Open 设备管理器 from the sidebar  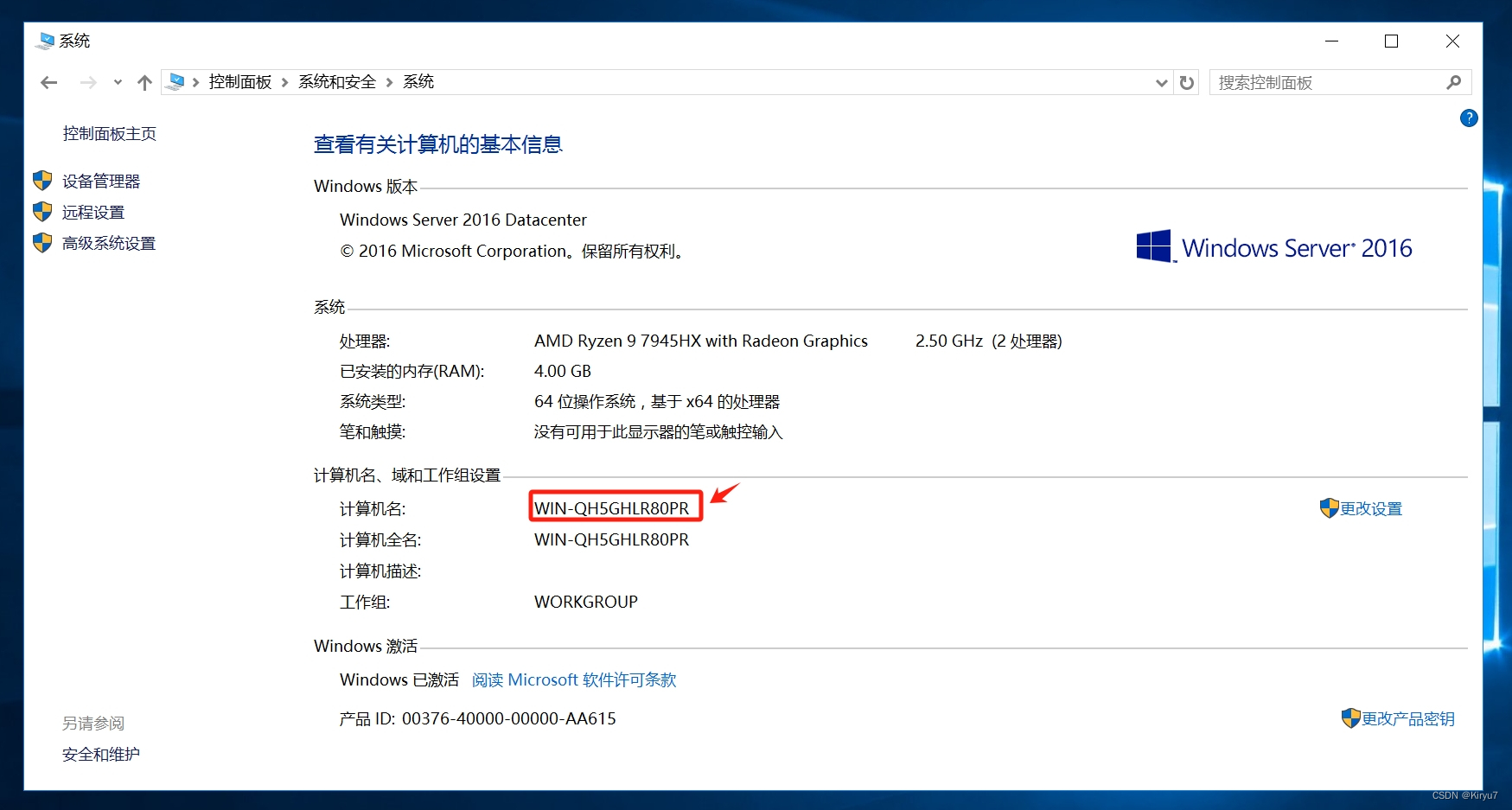tap(100, 182)
